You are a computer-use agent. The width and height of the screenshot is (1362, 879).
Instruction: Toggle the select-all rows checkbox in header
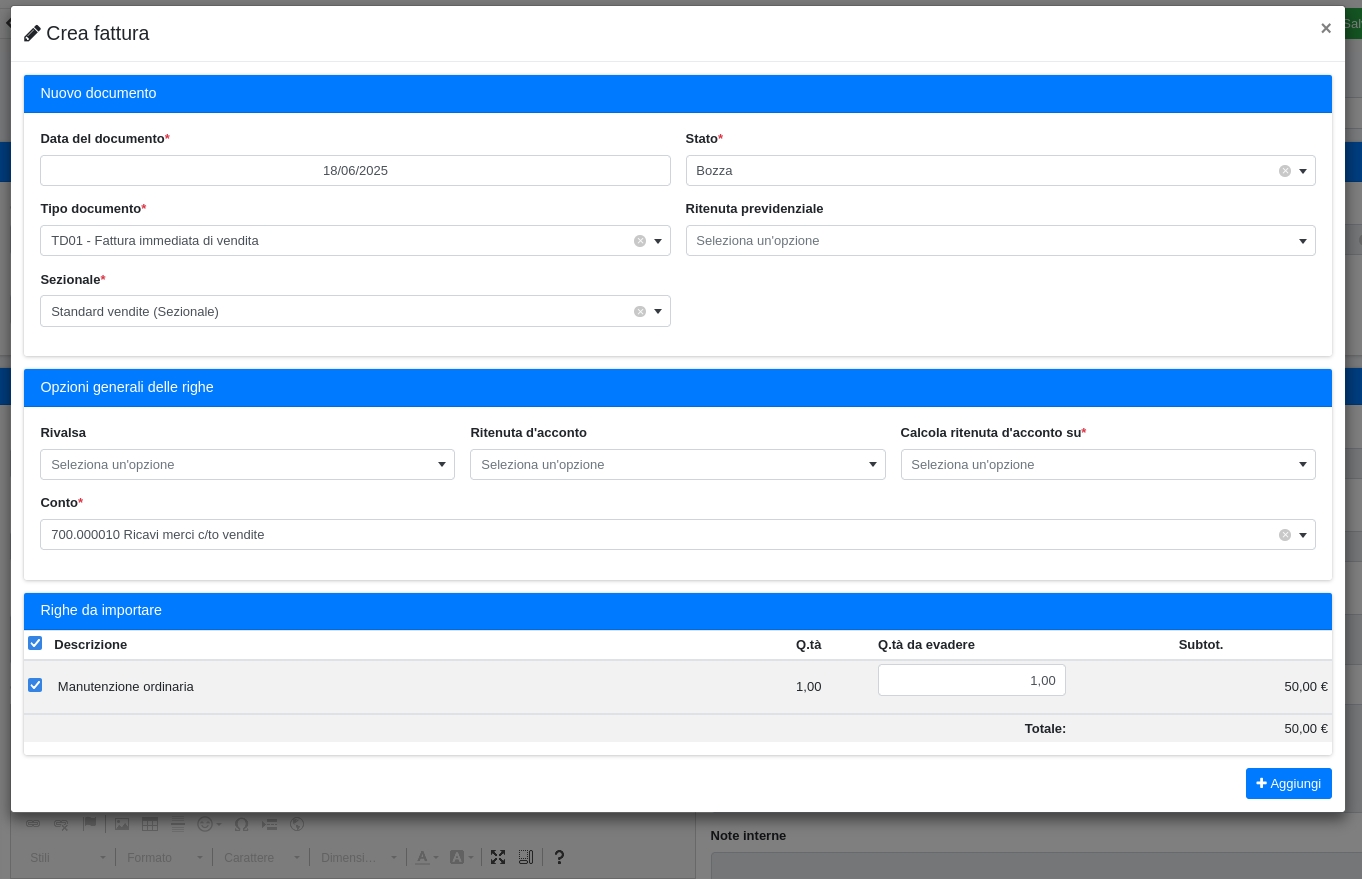click(35, 643)
